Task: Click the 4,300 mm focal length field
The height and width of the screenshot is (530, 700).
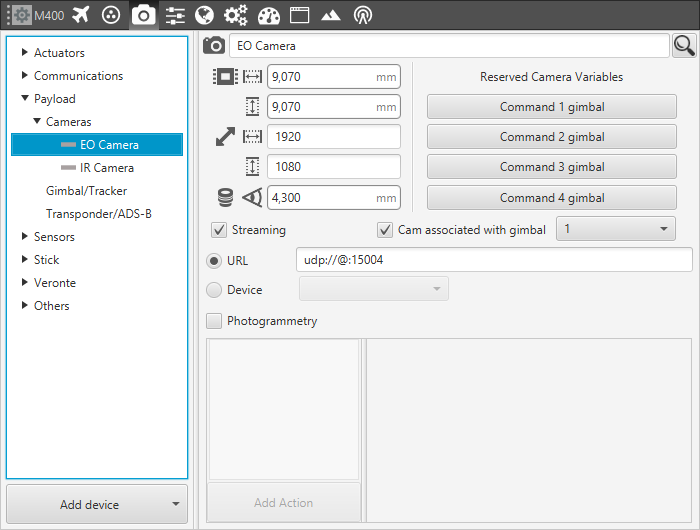Action: pos(334,198)
